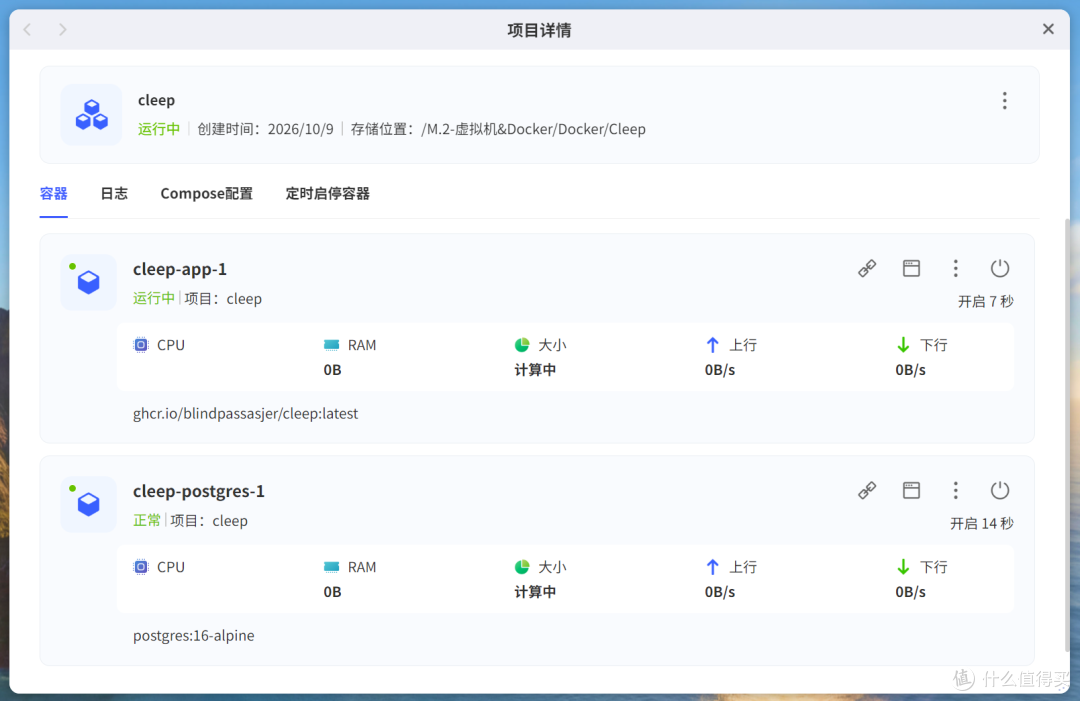Click the CPU icon in cleep-postgres-1 stats

(141, 567)
